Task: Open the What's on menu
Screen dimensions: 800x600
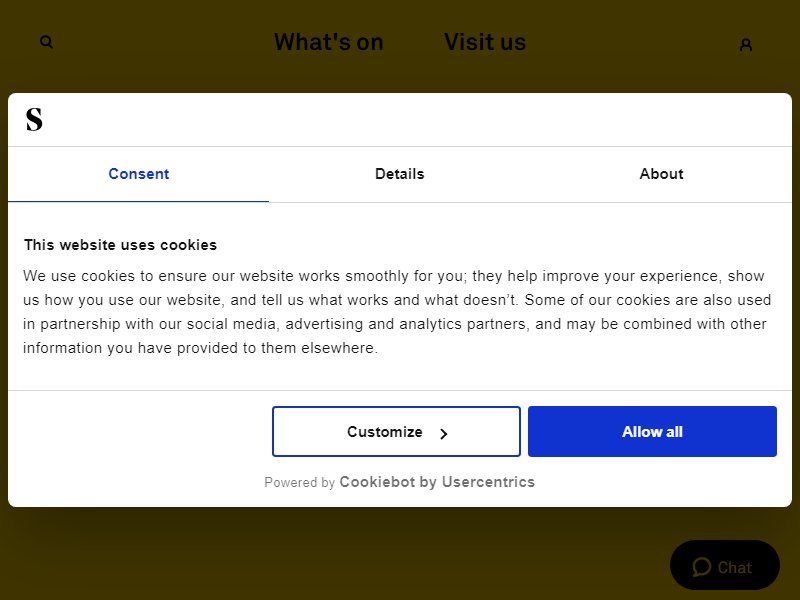Action: click(329, 42)
